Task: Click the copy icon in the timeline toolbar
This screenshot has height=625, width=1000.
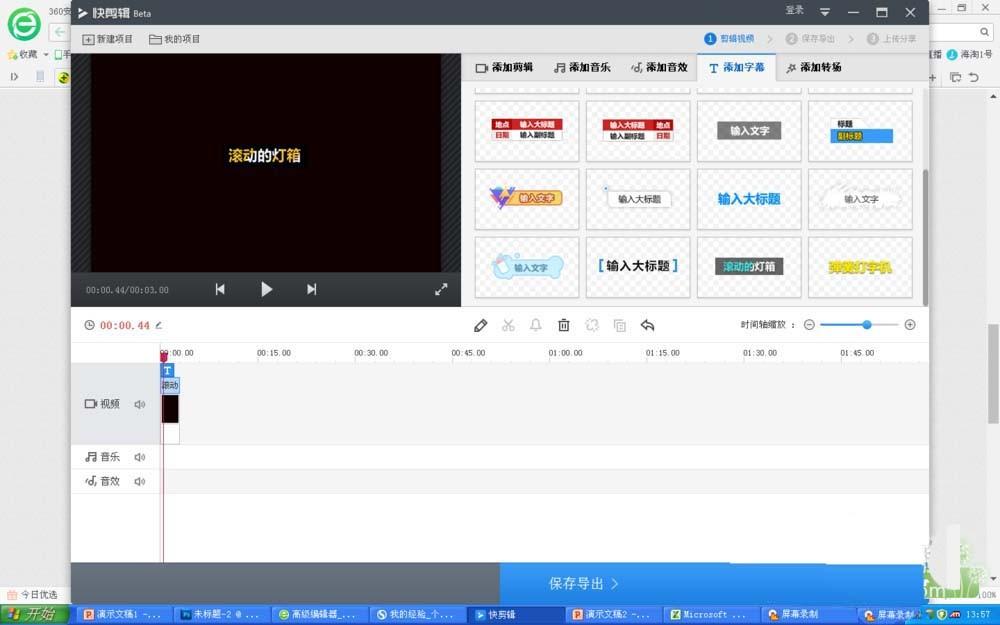Action: click(x=619, y=325)
